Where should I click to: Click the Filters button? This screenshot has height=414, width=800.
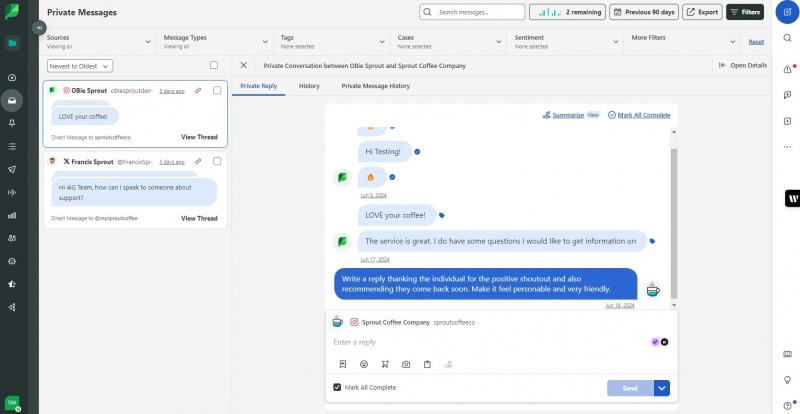click(745, 12)
